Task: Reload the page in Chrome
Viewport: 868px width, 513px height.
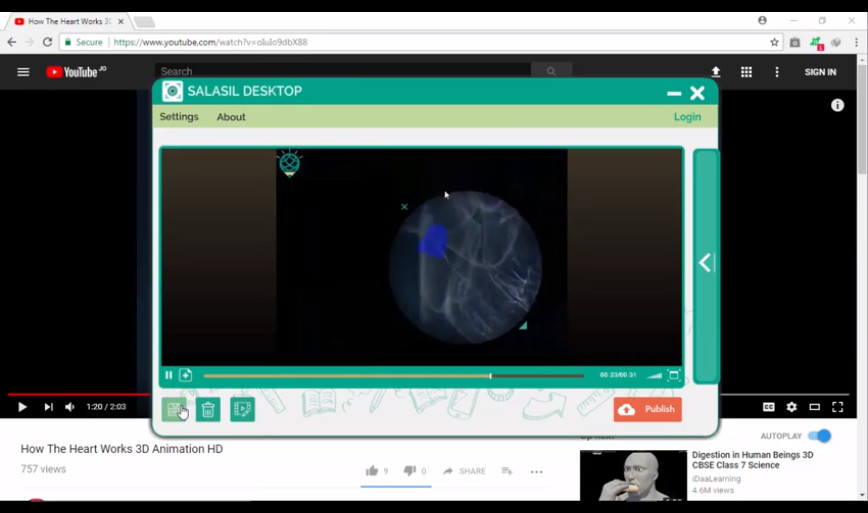Action: coord(48,42)
